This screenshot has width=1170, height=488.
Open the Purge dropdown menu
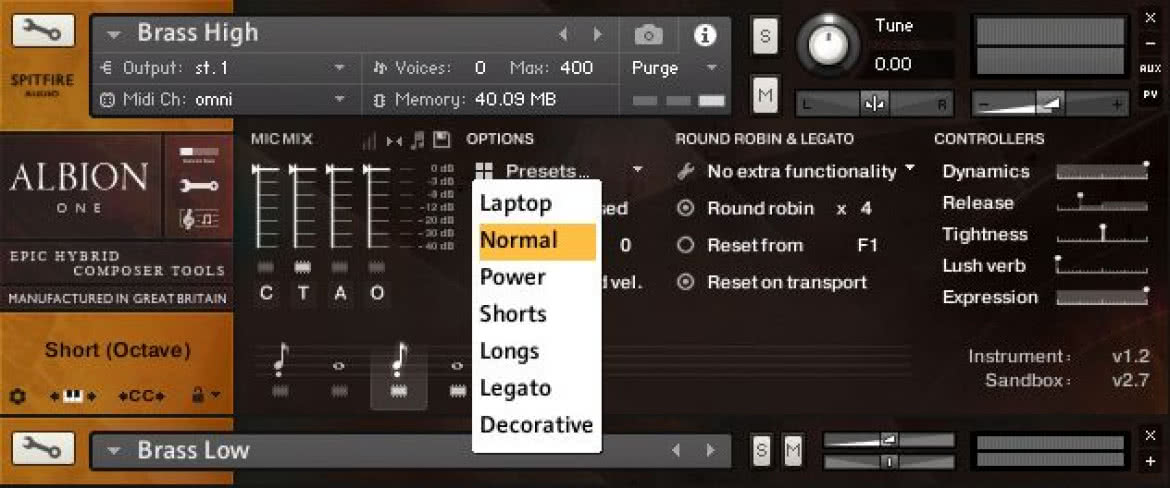[x=710, y=68]
